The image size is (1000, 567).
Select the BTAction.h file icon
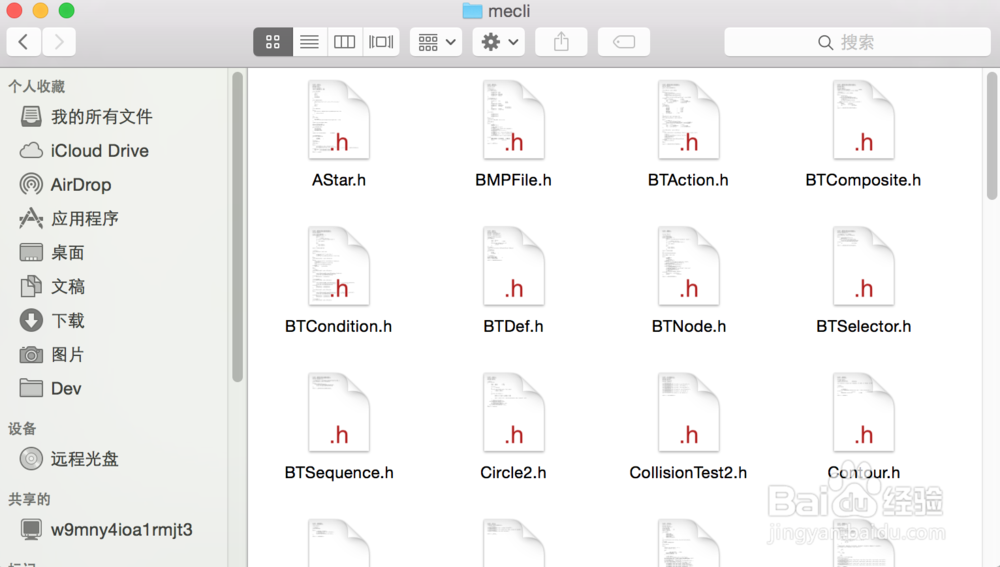(688, 119)
